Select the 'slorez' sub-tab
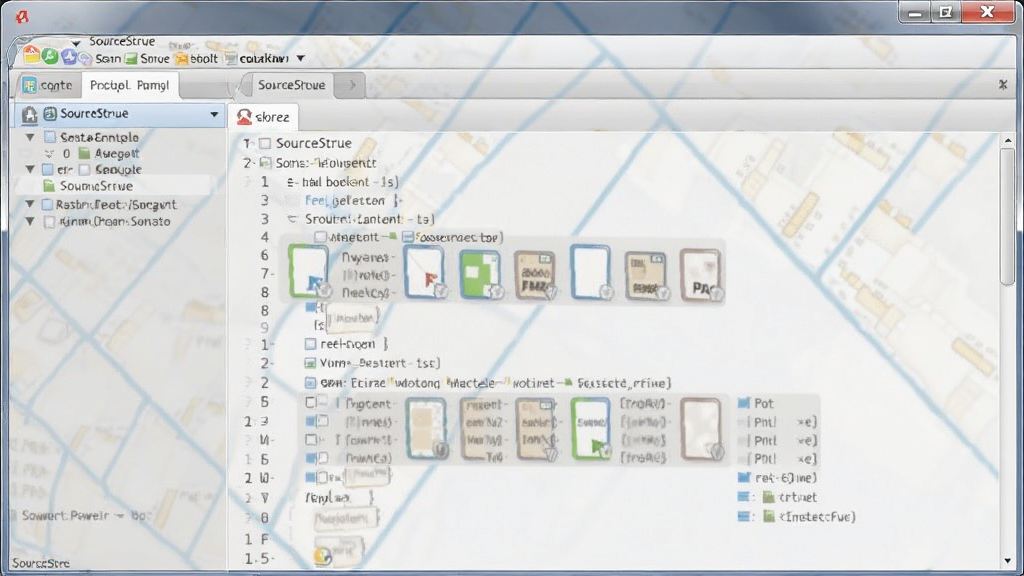Image resolution: width=1024 pixels, height=576 pixels. pyautogui.click(x=264, y=117)
